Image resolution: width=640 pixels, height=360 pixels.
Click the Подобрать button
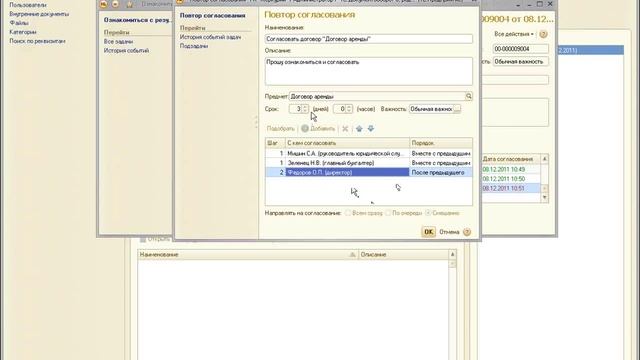coord(280,129)
